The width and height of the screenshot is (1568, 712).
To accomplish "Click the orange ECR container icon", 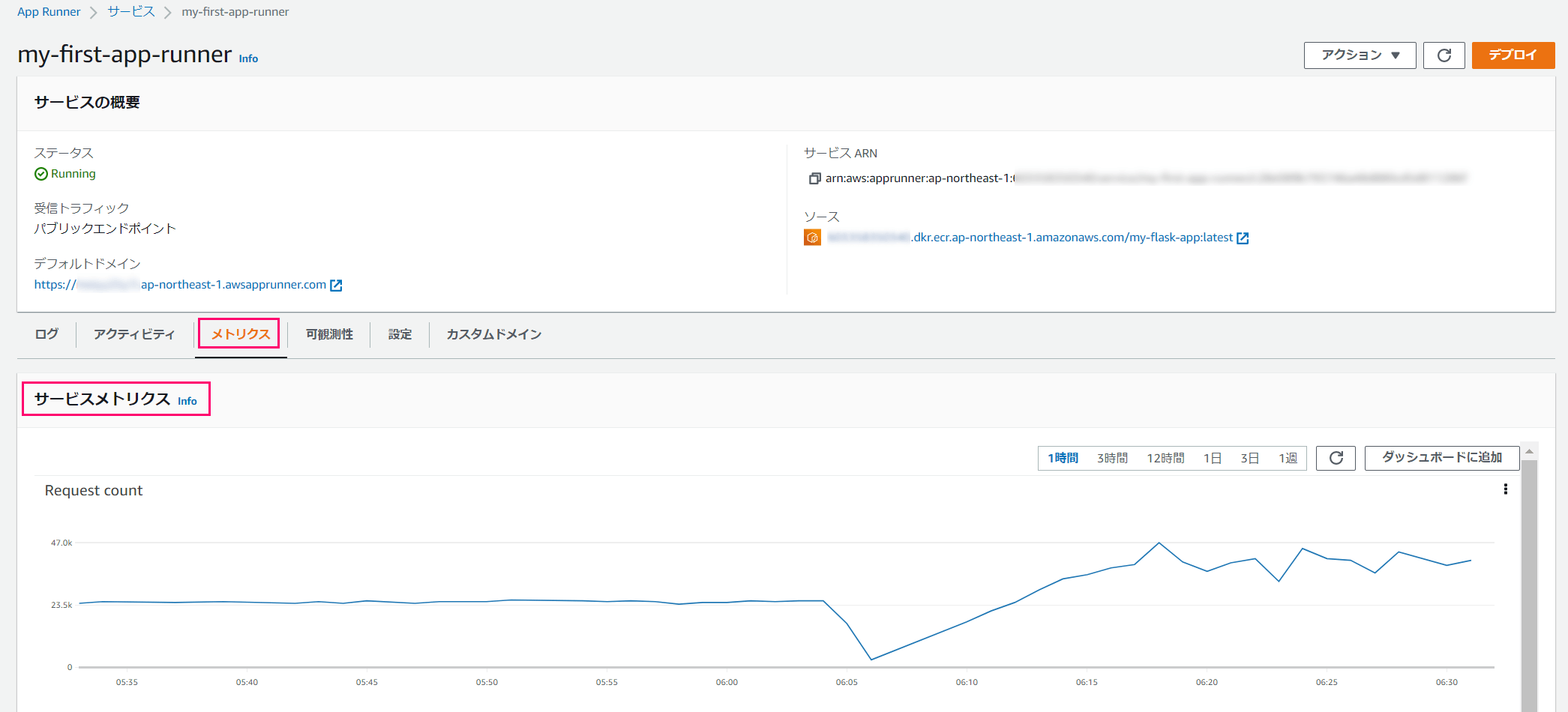I will pyautogui.click(x=812, y=238).
